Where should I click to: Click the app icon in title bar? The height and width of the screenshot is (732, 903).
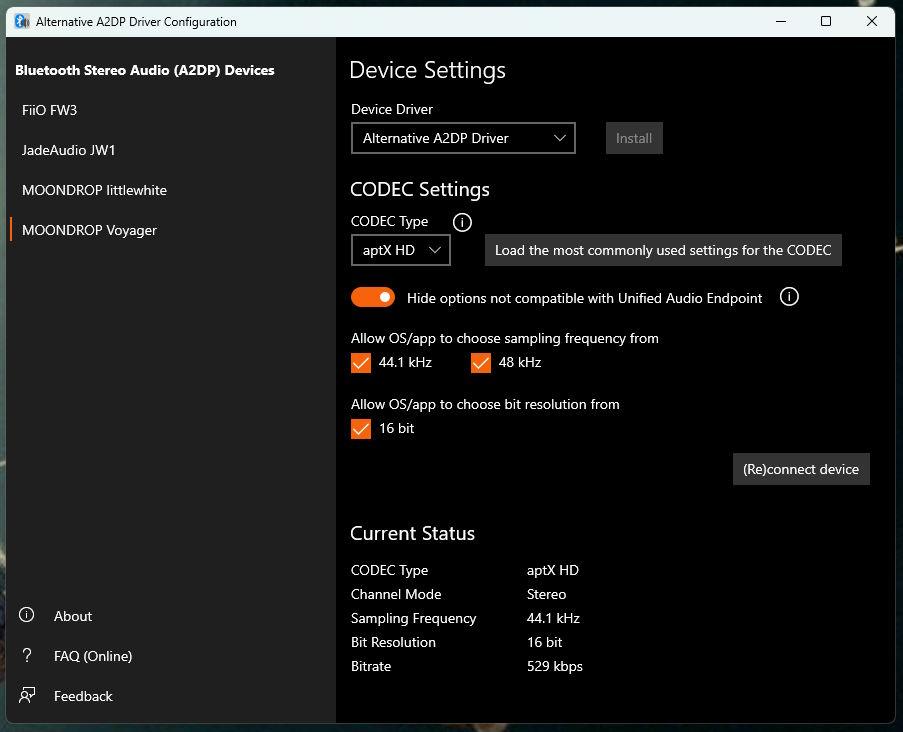21,21
